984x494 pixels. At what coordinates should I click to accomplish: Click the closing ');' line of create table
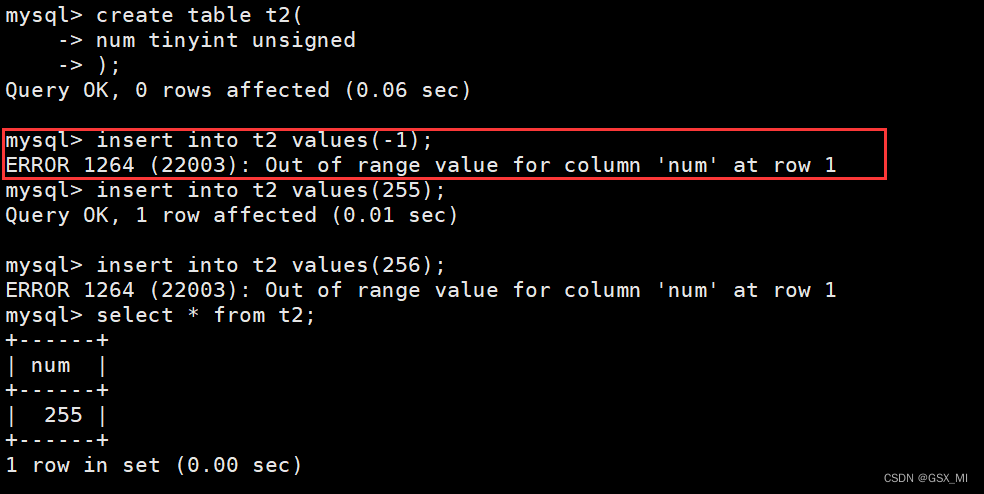point(89,65)
